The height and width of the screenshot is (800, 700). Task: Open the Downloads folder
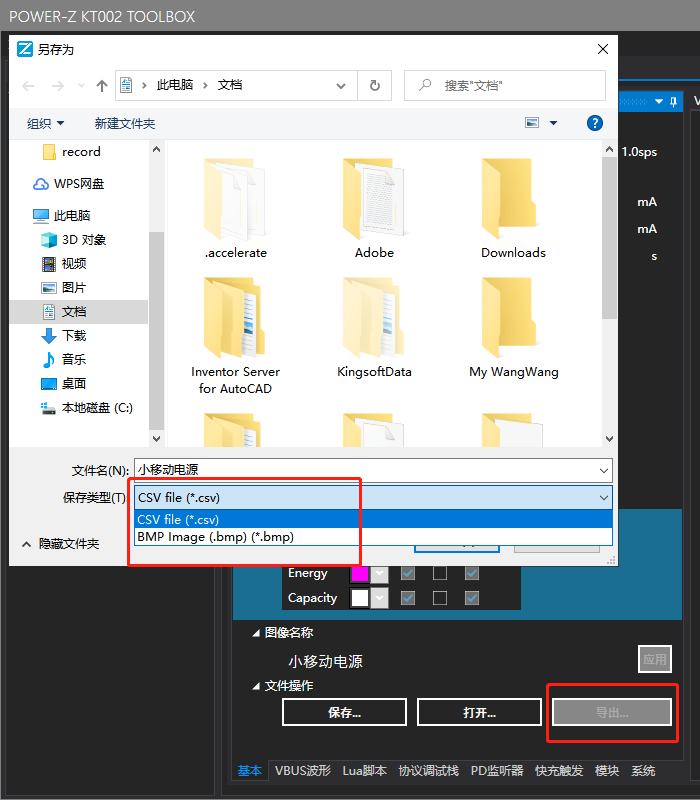click(513, 209)
